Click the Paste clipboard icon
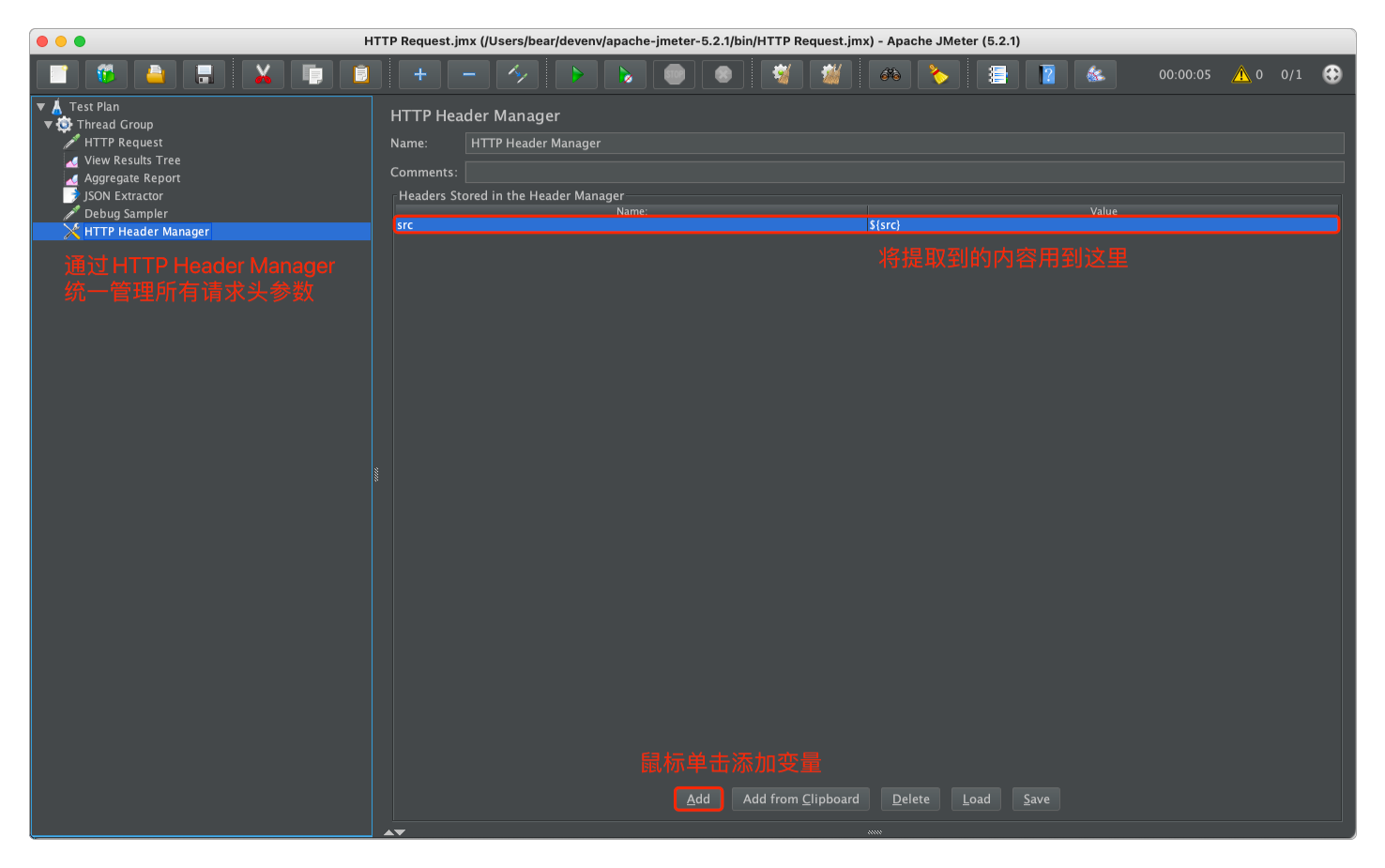1385x868 pixels. [361, 74]
